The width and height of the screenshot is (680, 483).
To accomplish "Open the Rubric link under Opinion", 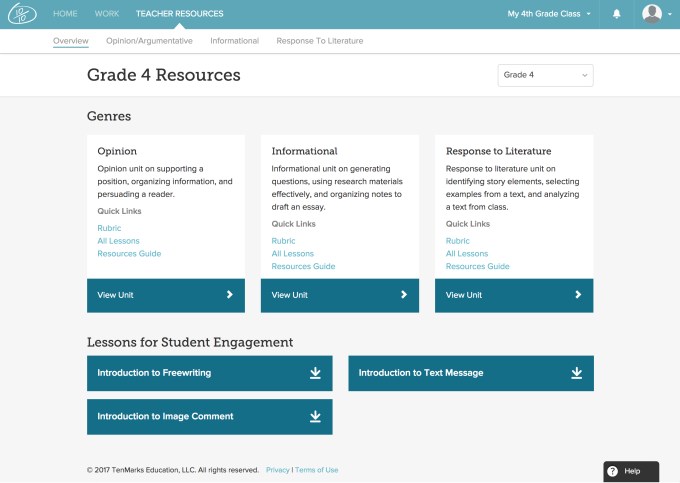I will (109, 229).
